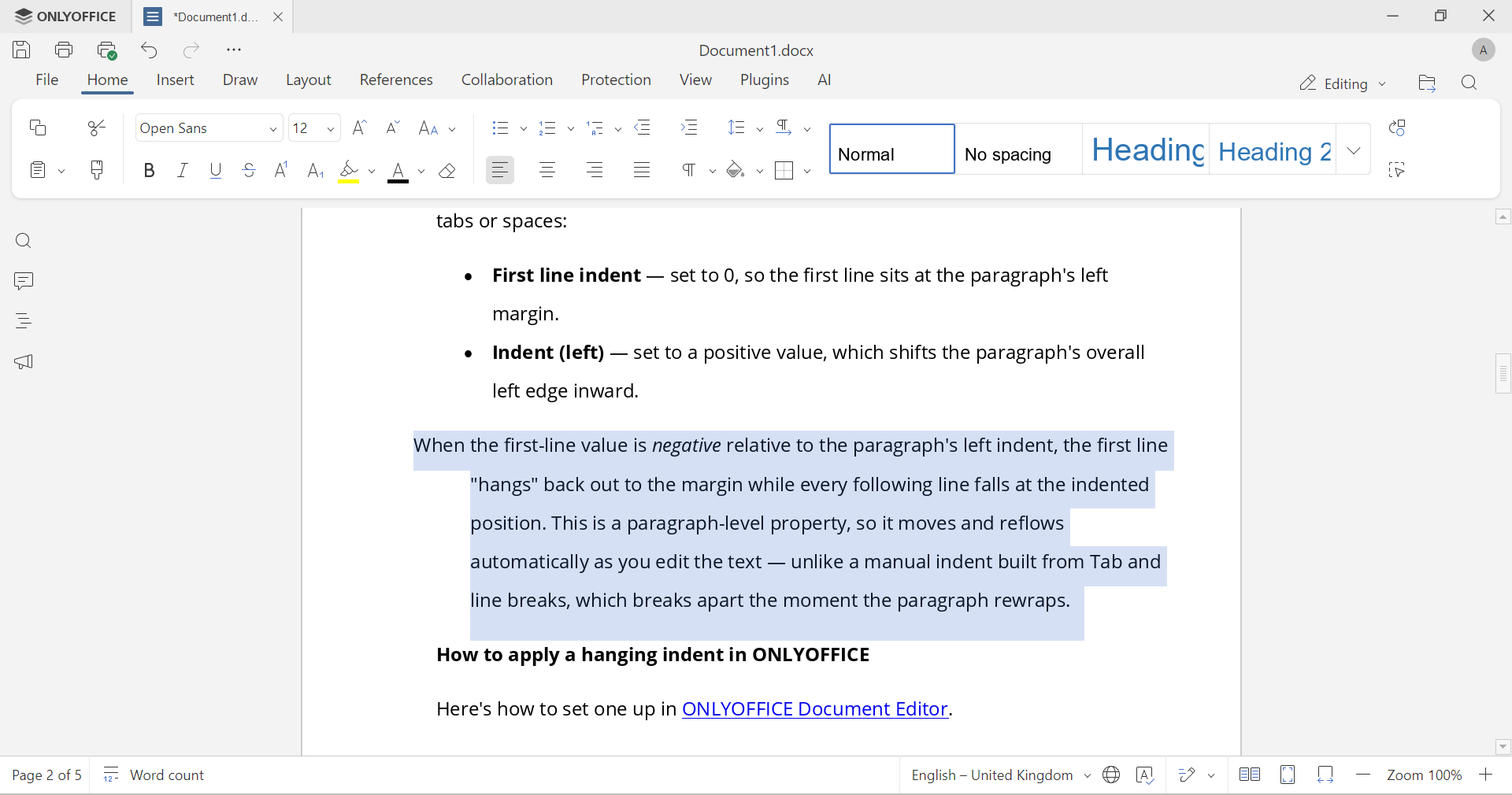Open the ONLYOFFICE Document Editor hyperlink
Viewport: 1512px width, 795px height.
pos(815,709)
